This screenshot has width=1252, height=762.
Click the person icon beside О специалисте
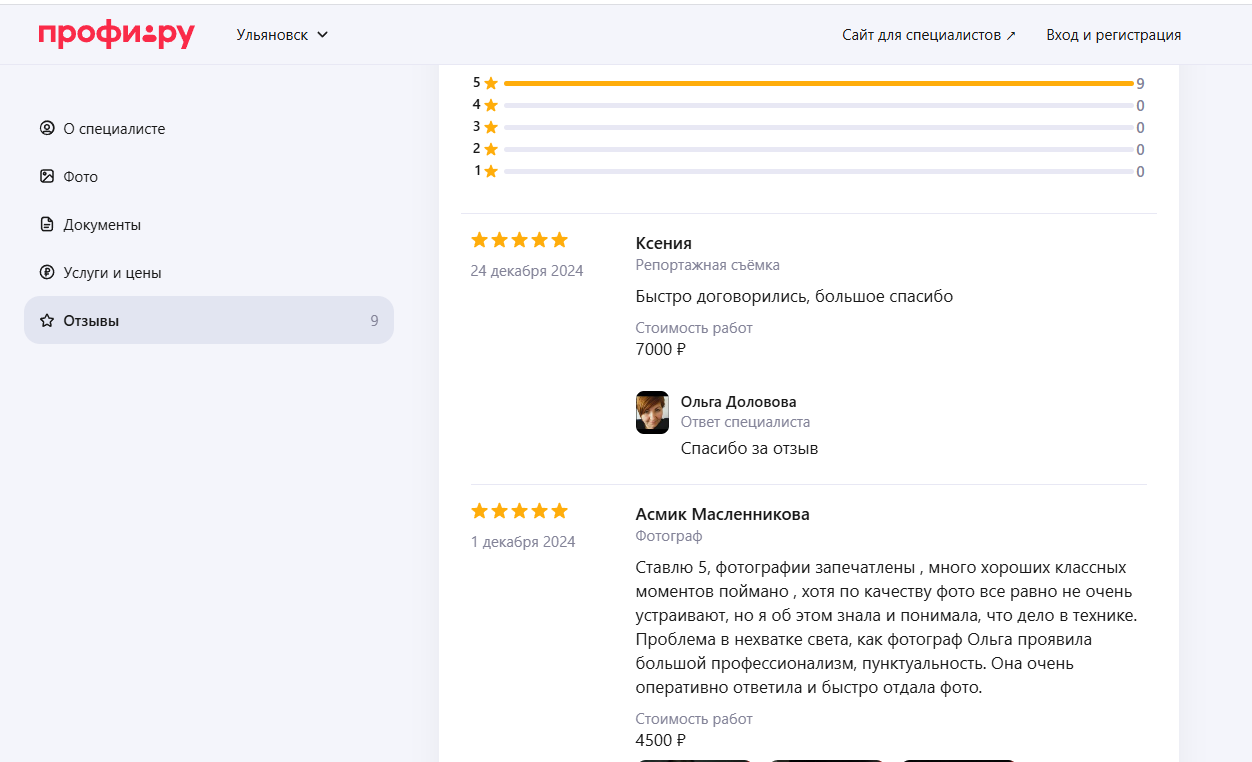pyautogui.click(x=46, y=128)
